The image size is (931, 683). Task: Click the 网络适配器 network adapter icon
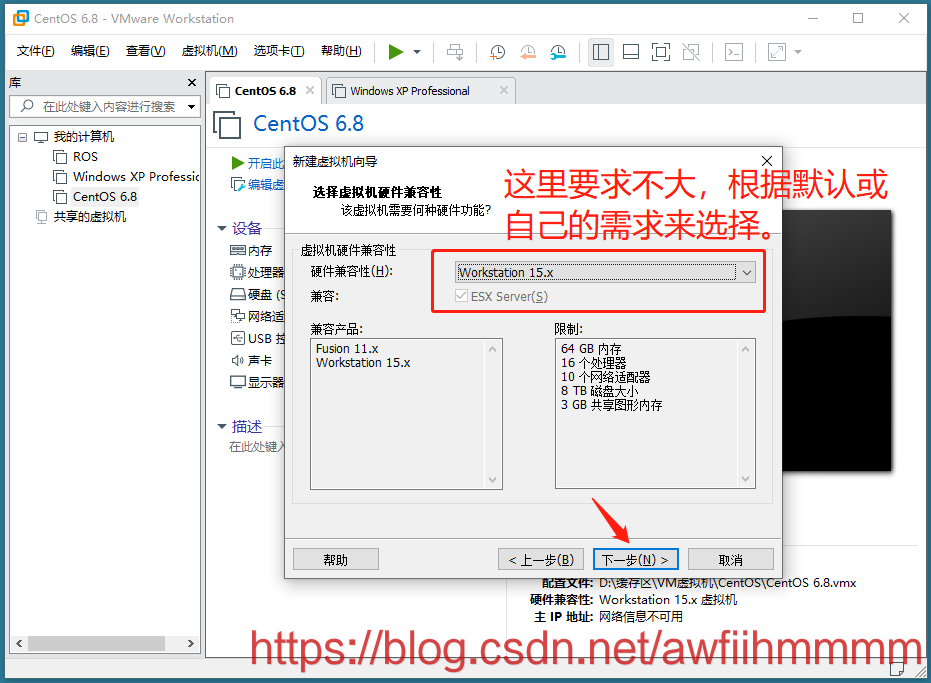click(238, 316)
